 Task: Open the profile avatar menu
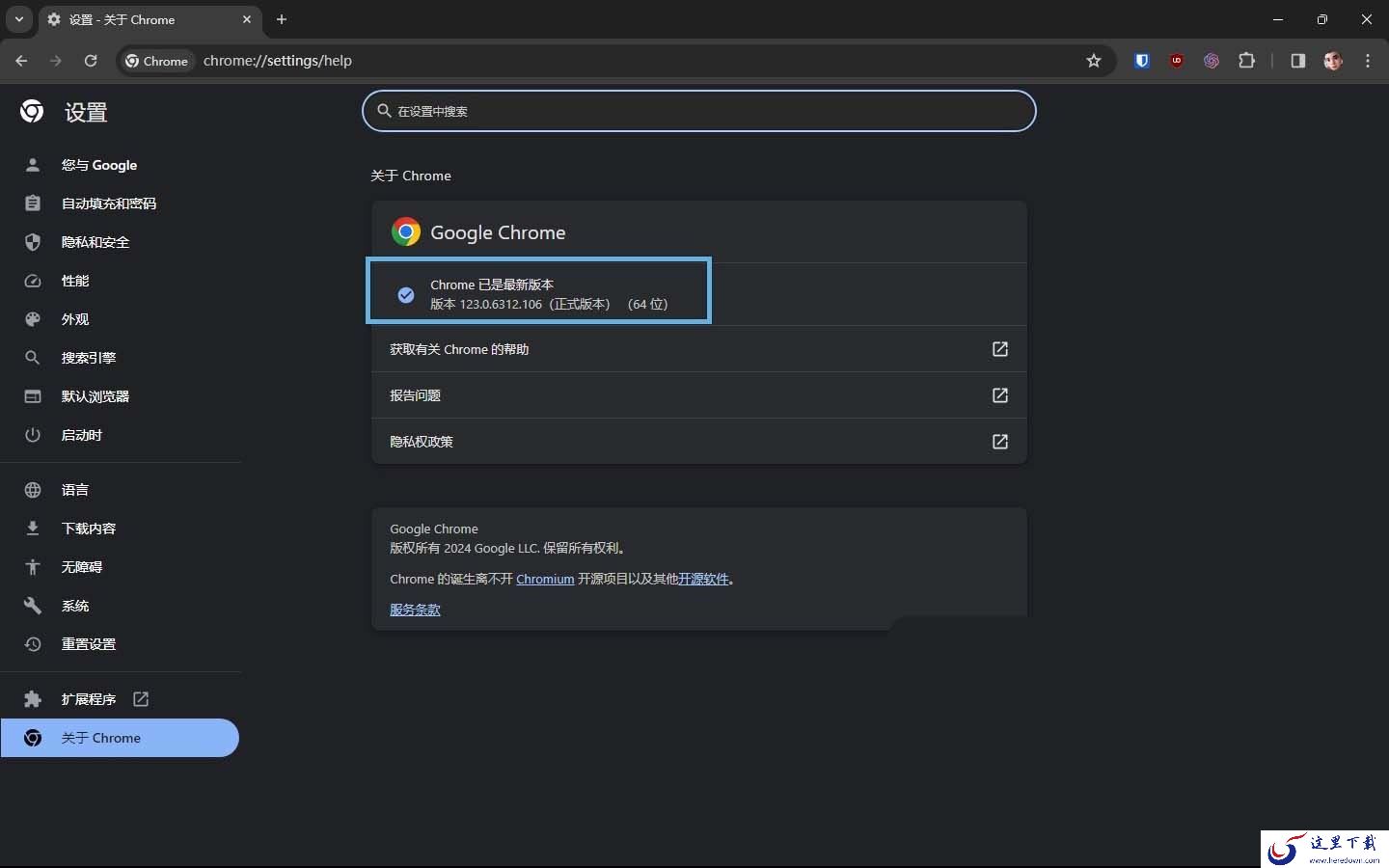(x=1333, y=61)
